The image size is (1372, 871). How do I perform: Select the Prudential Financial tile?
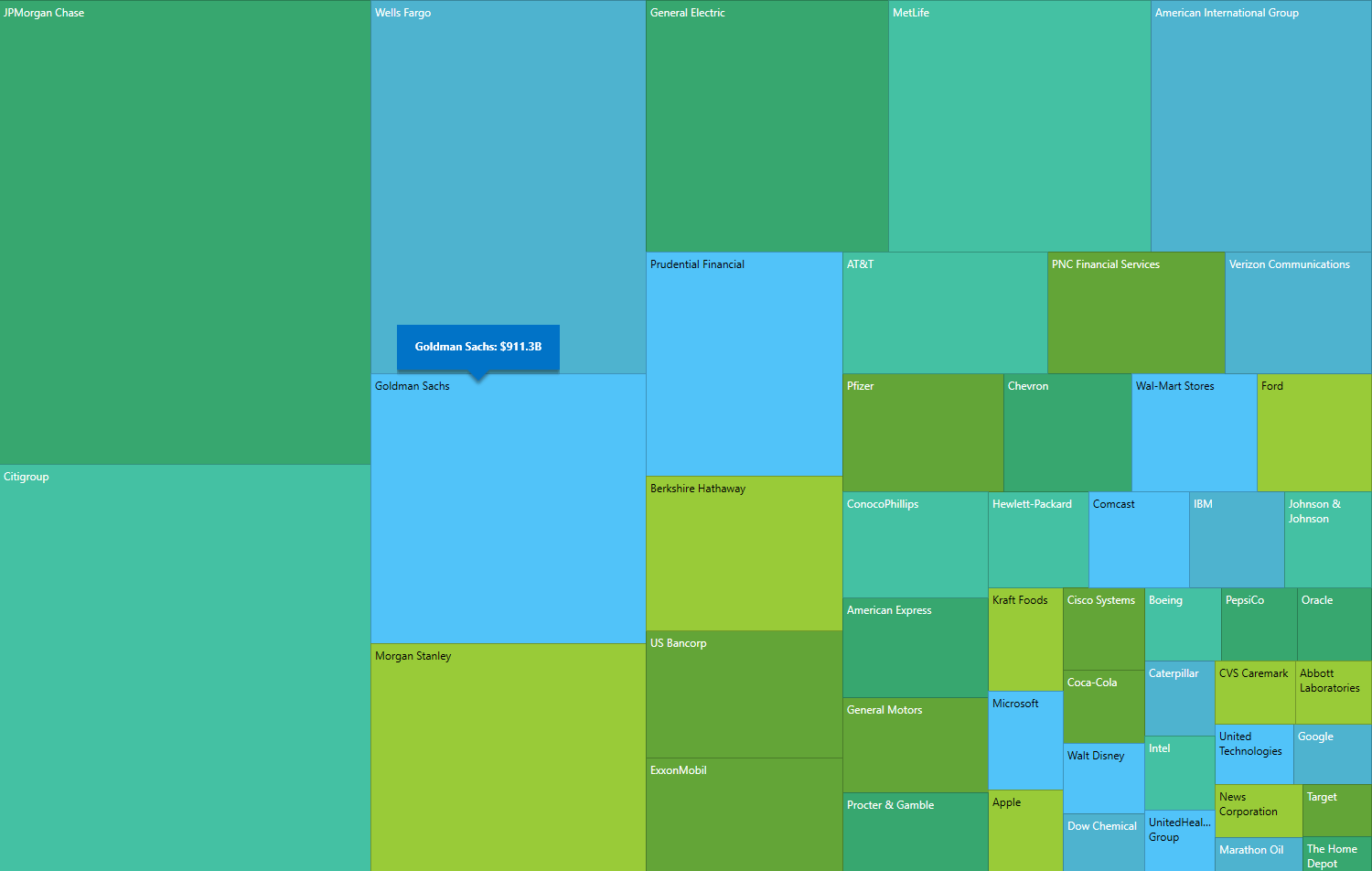coord(745,364)
